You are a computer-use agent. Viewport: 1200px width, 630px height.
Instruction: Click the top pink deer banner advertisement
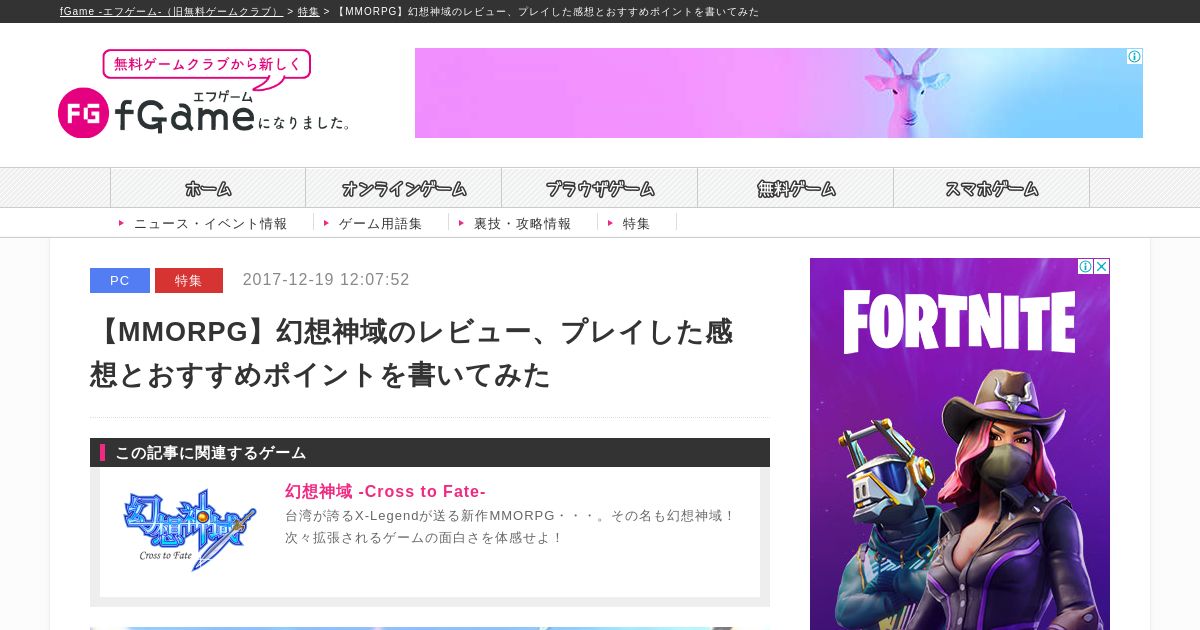(x=779, y=93)
